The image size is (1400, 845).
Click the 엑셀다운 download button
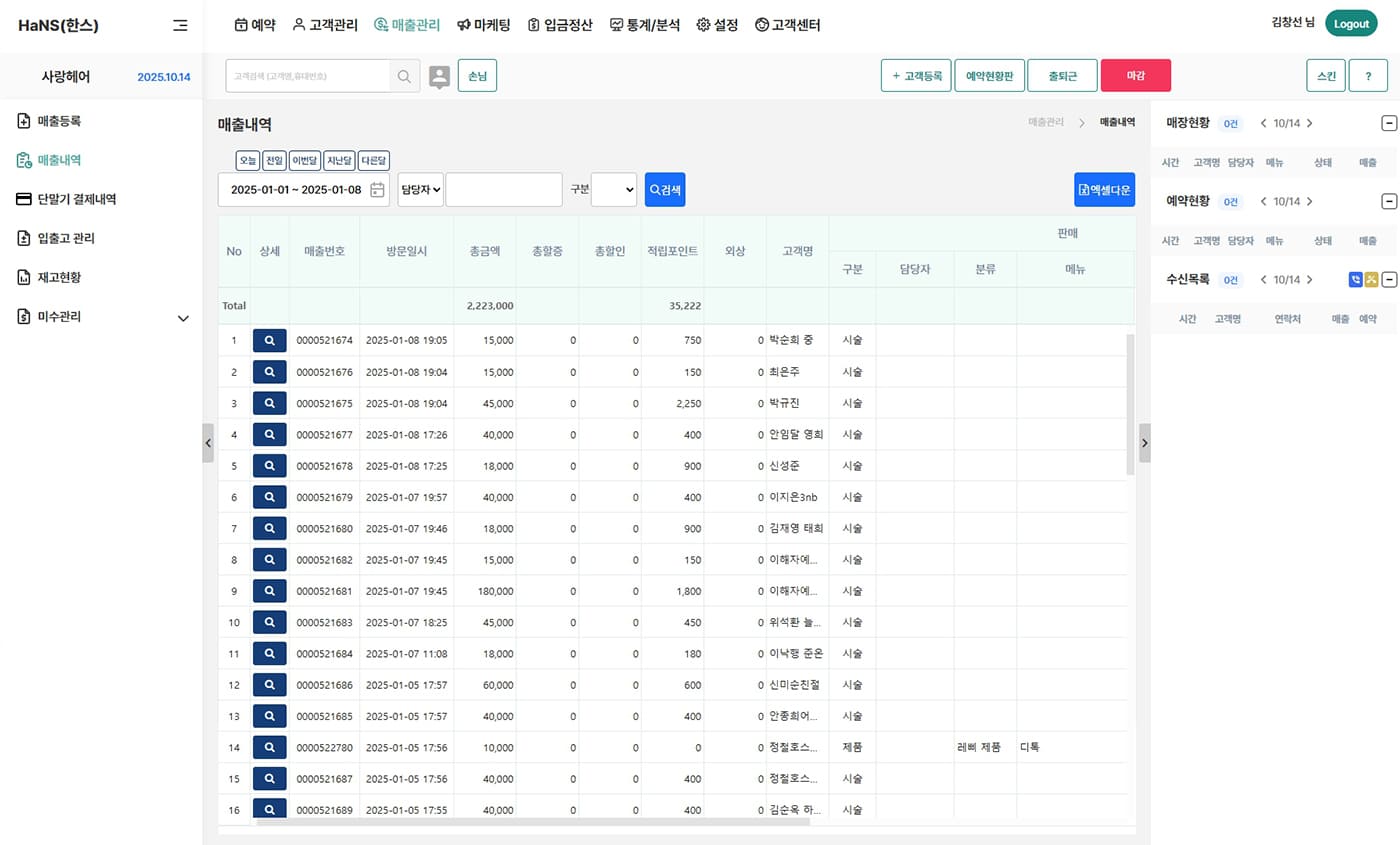1104,190
